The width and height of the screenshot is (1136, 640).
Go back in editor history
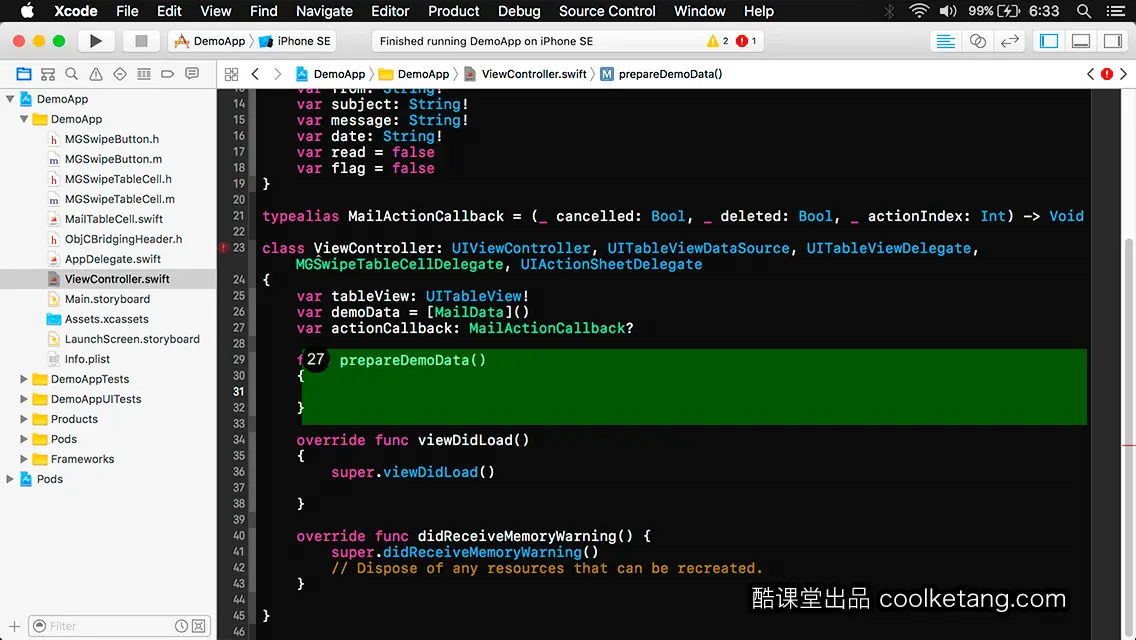tap(255, 74)
